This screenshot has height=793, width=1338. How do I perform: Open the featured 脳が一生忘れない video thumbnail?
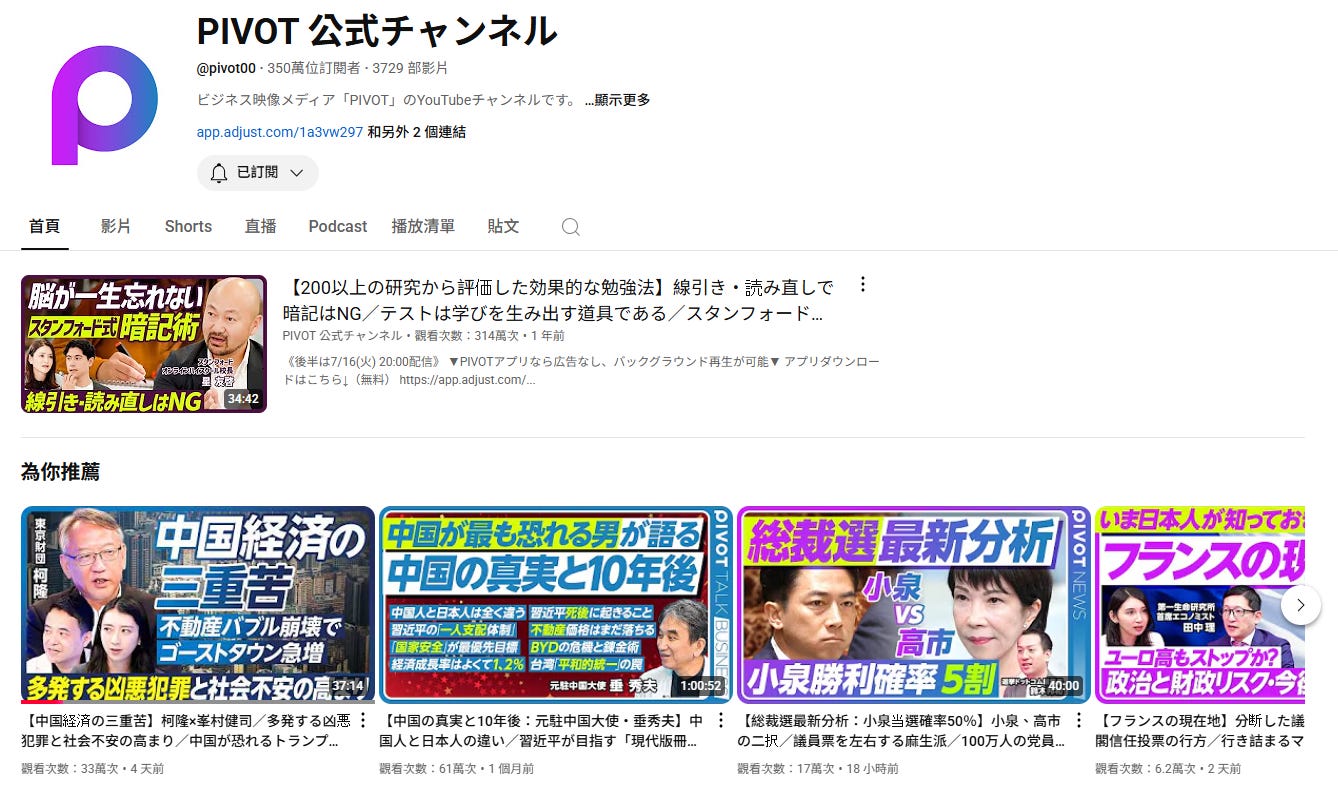coord(144,344)
